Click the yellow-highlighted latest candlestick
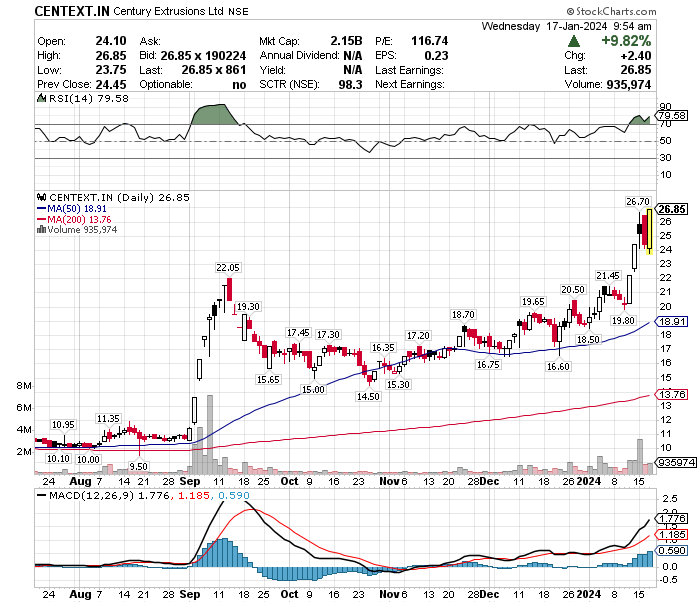The image size is (700, 603). (x=650, y=231)
